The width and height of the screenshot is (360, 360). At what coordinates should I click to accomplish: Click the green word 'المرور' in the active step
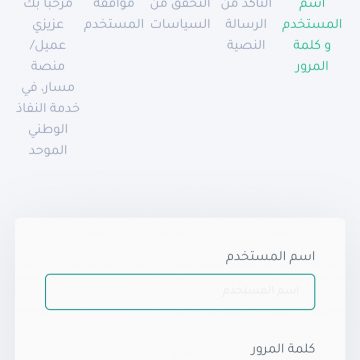(312, 66)
